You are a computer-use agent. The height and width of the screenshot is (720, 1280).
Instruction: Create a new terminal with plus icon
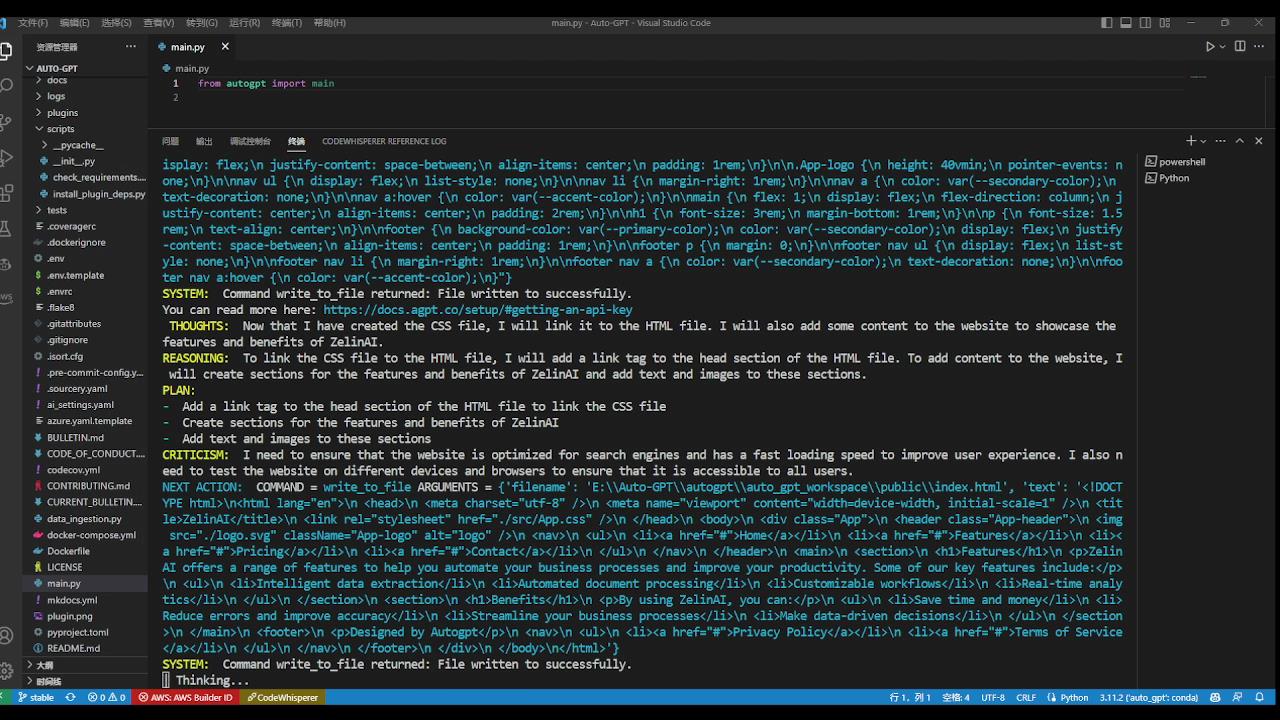pos(1190,141)
